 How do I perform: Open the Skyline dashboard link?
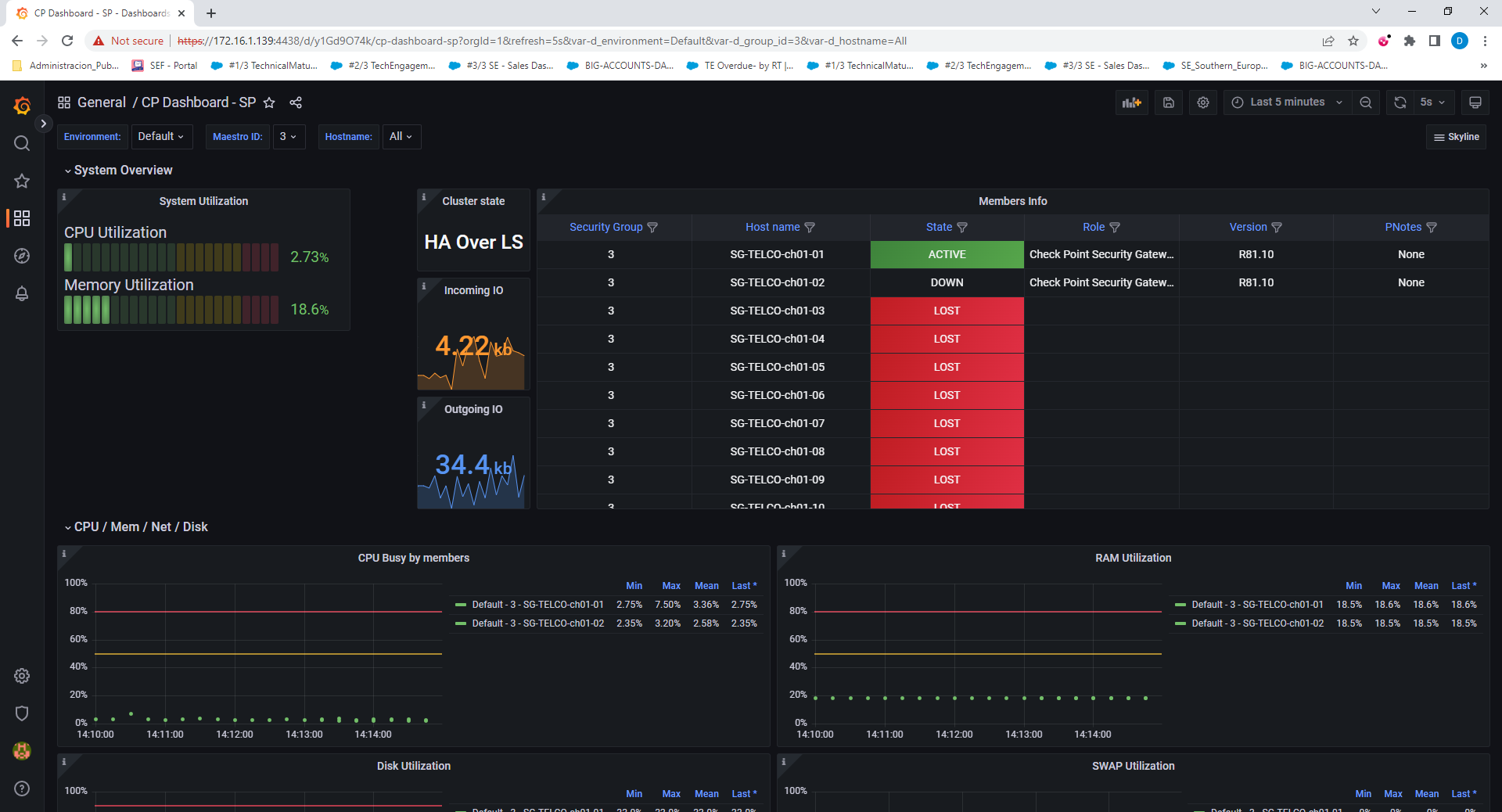point(1457,137)
